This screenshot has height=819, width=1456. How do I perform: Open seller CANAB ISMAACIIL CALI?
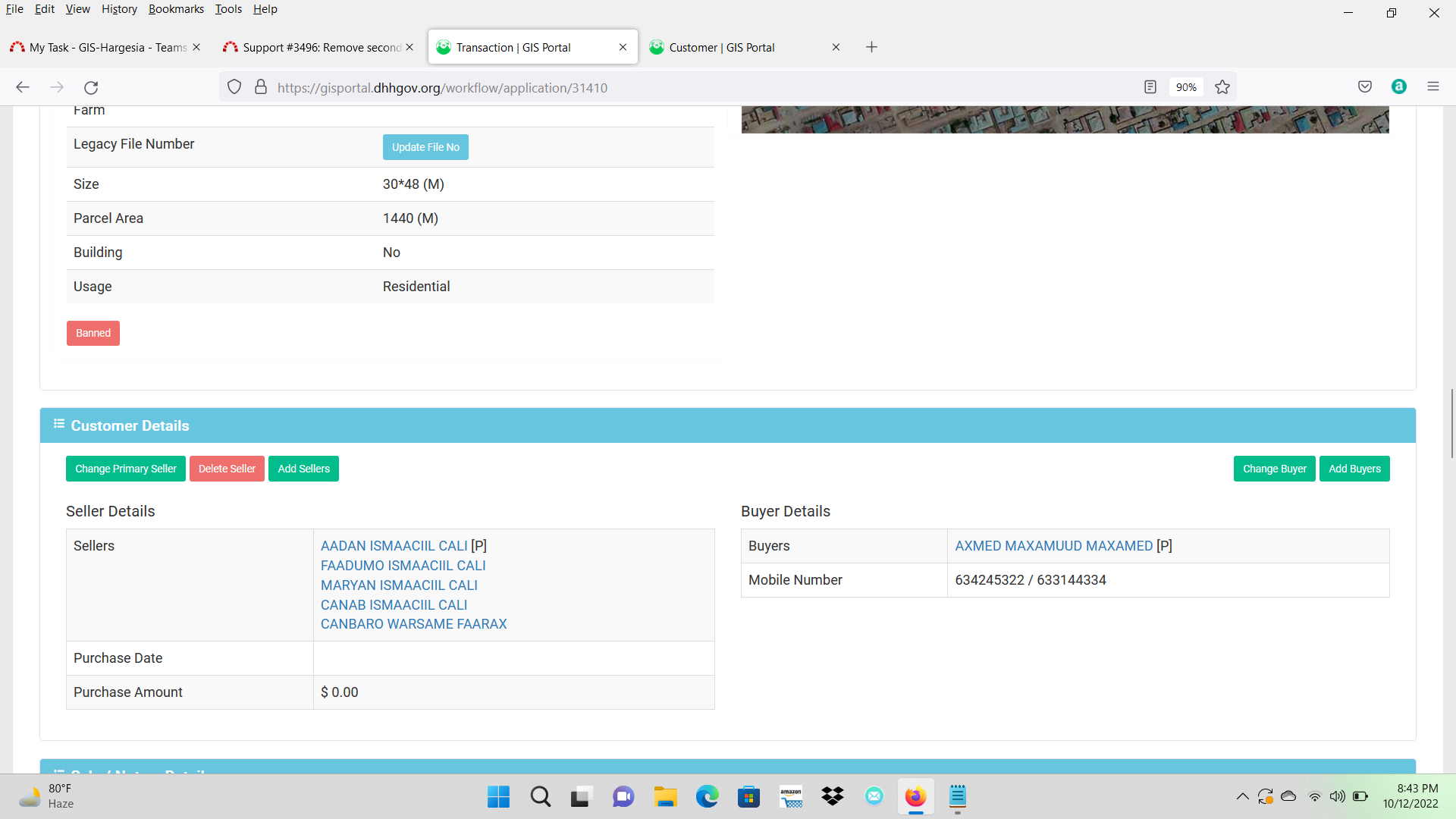tap(394, 605)
